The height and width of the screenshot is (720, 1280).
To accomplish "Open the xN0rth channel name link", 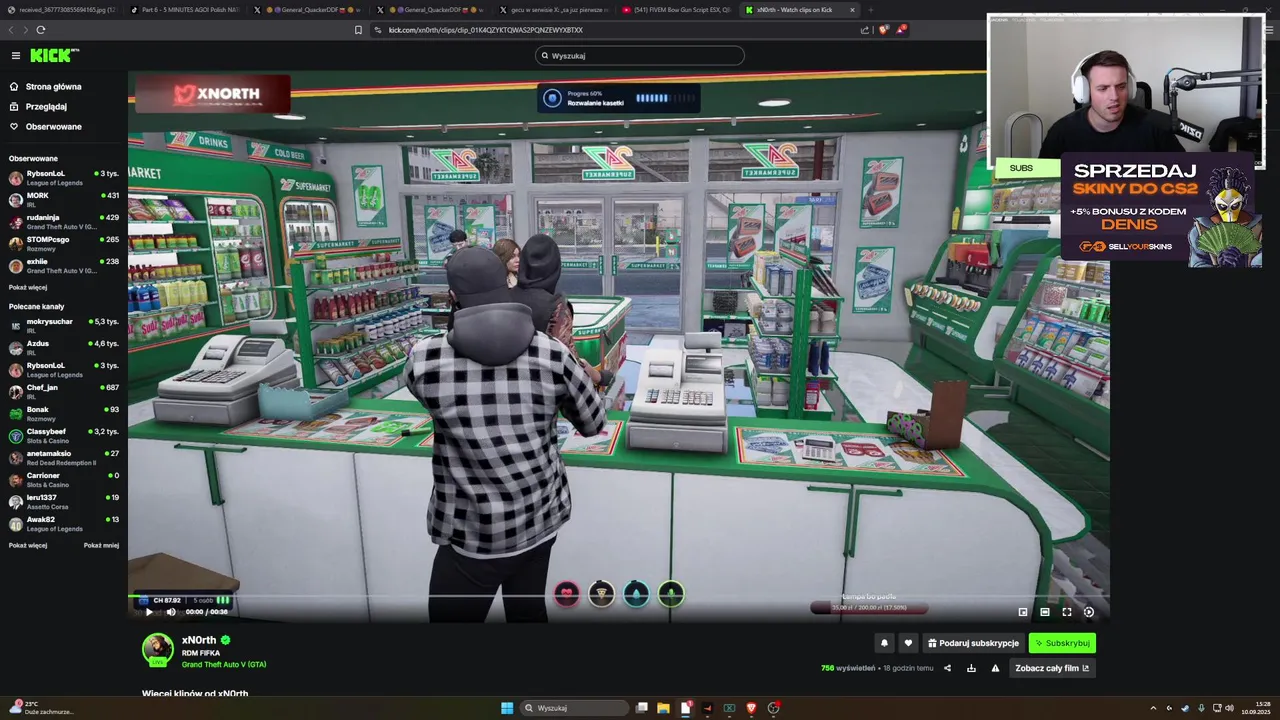I will [199, 640].
